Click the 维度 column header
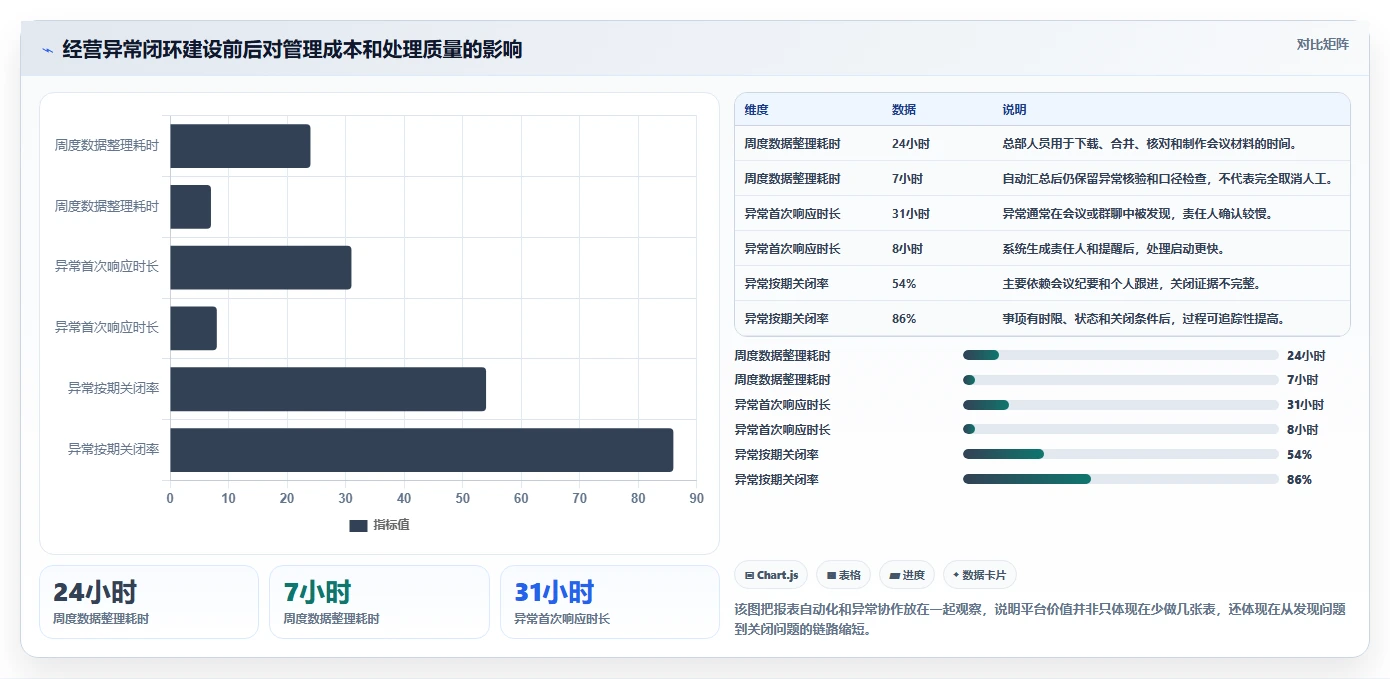The width and height of the screenshot is (1390, 679). click(x=756, y=110)
